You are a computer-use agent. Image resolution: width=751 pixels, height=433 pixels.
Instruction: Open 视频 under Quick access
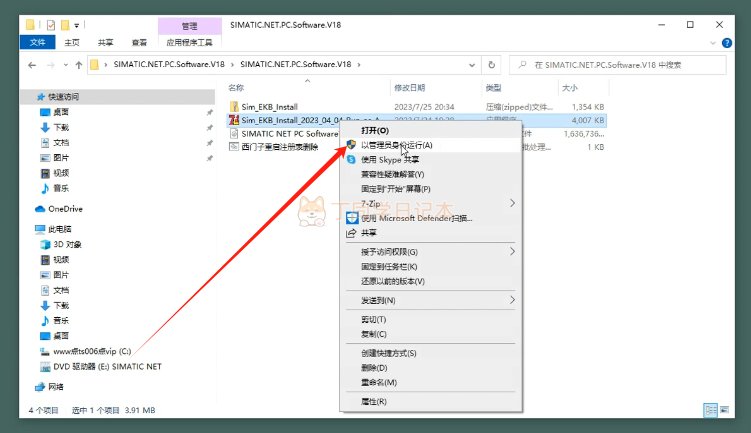[61, 173]
